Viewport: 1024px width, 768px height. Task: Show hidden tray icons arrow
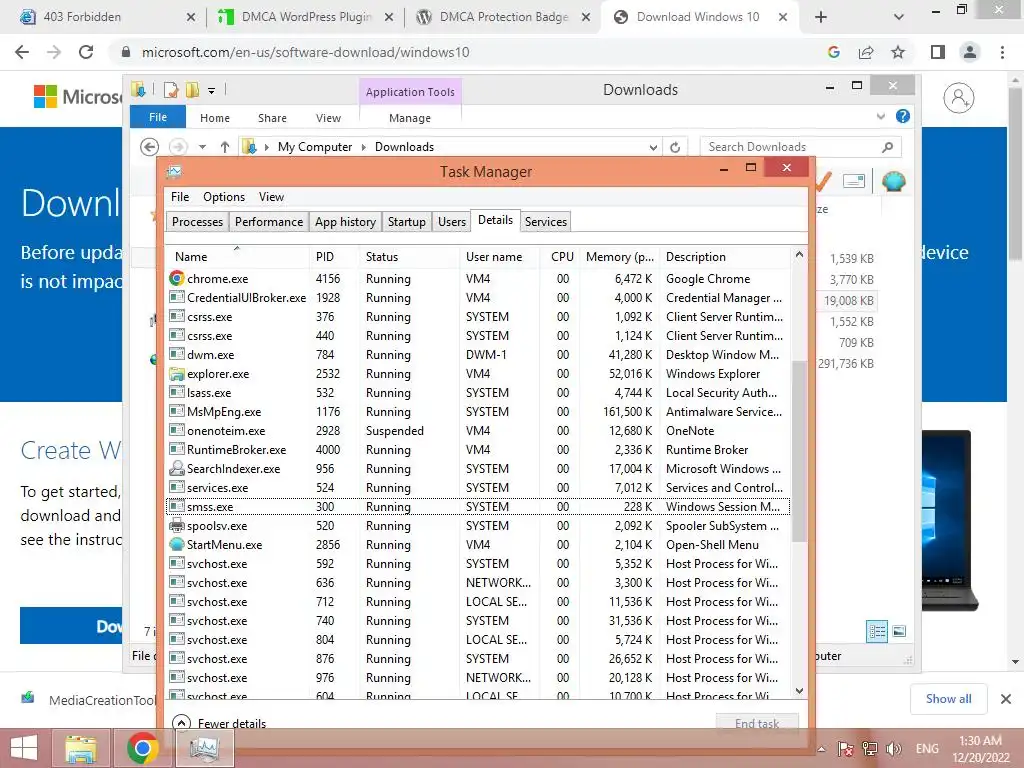click(822, 749)
